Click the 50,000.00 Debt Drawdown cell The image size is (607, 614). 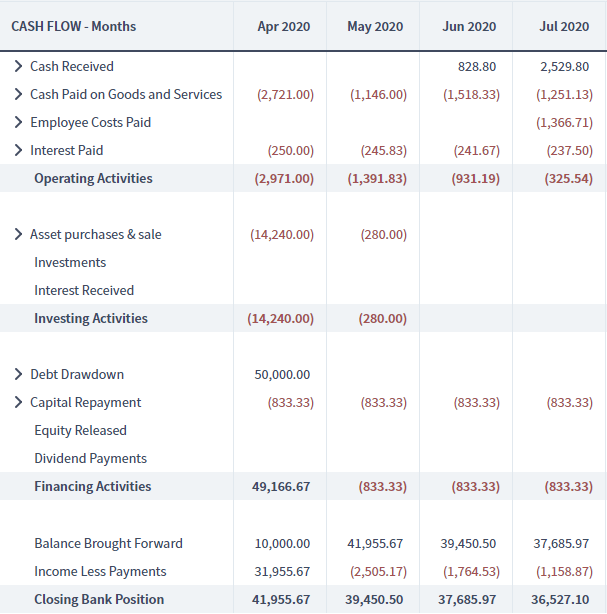[283, 374]
